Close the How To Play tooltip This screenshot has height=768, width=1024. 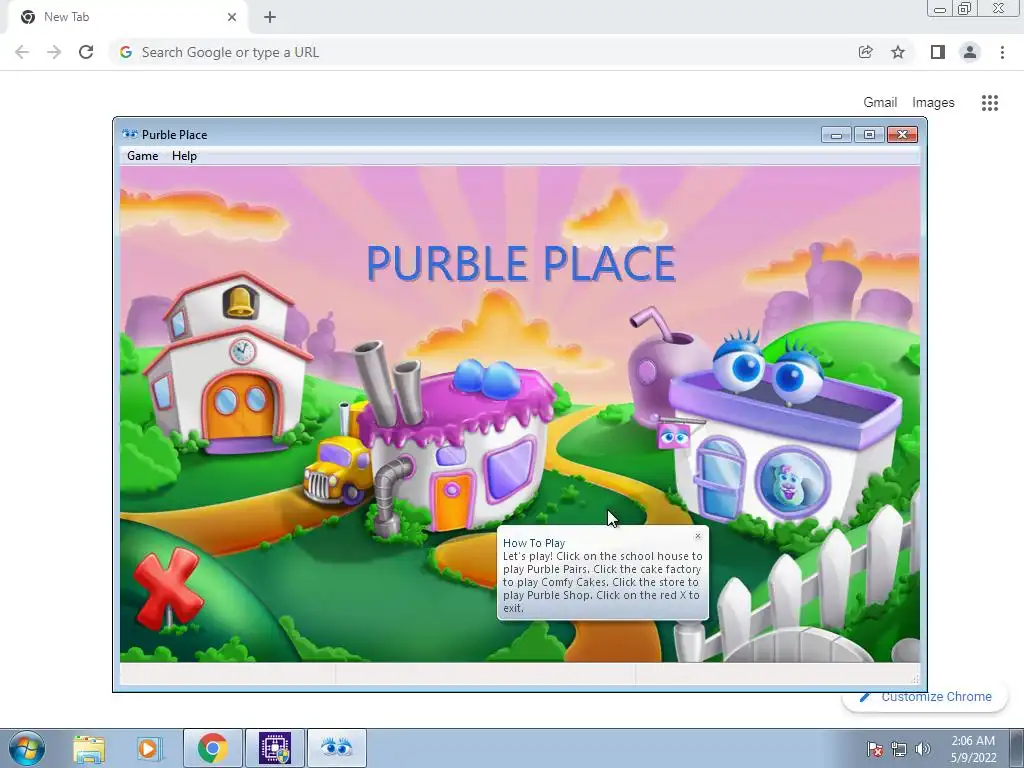697,536
